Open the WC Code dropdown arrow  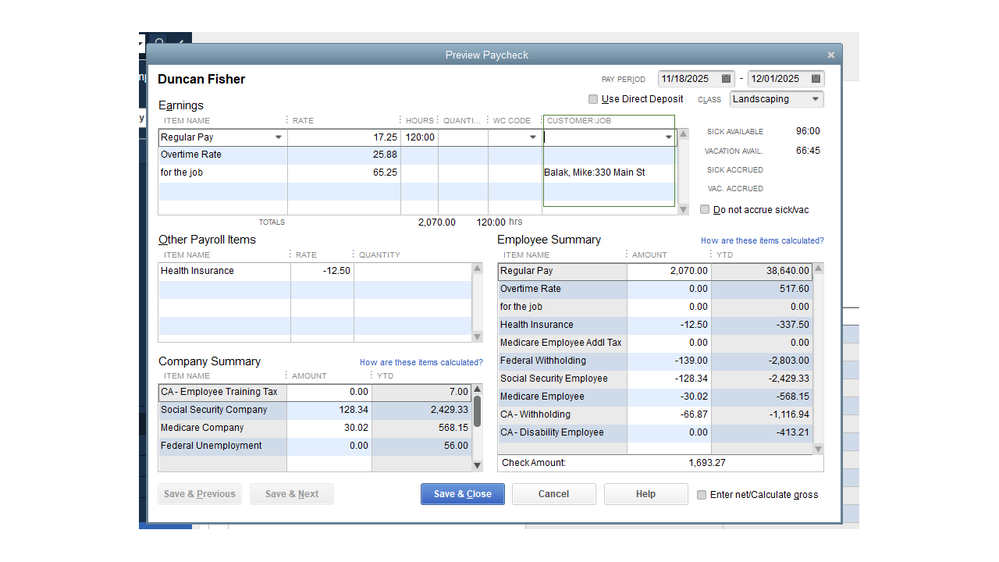[x=533, y=137]
